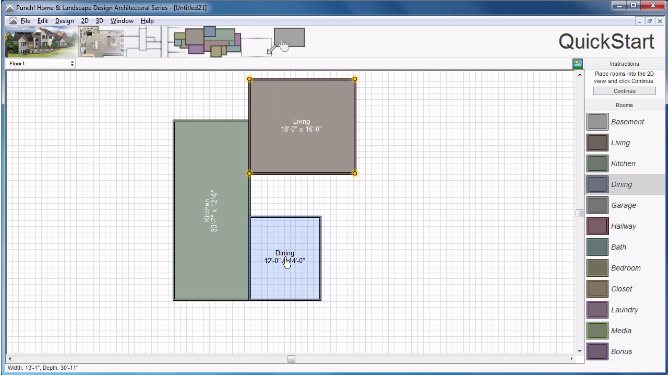Select the Bedroom room swatch
Image resolution: width=668 pixels, height=375 pixels.
[x=597, y=268]
